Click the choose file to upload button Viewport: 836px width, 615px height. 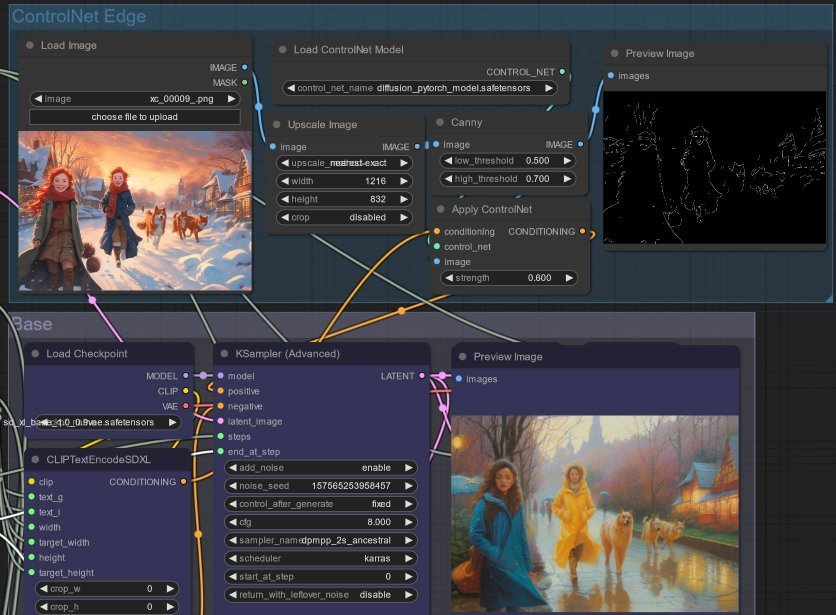tap(134, 117)
